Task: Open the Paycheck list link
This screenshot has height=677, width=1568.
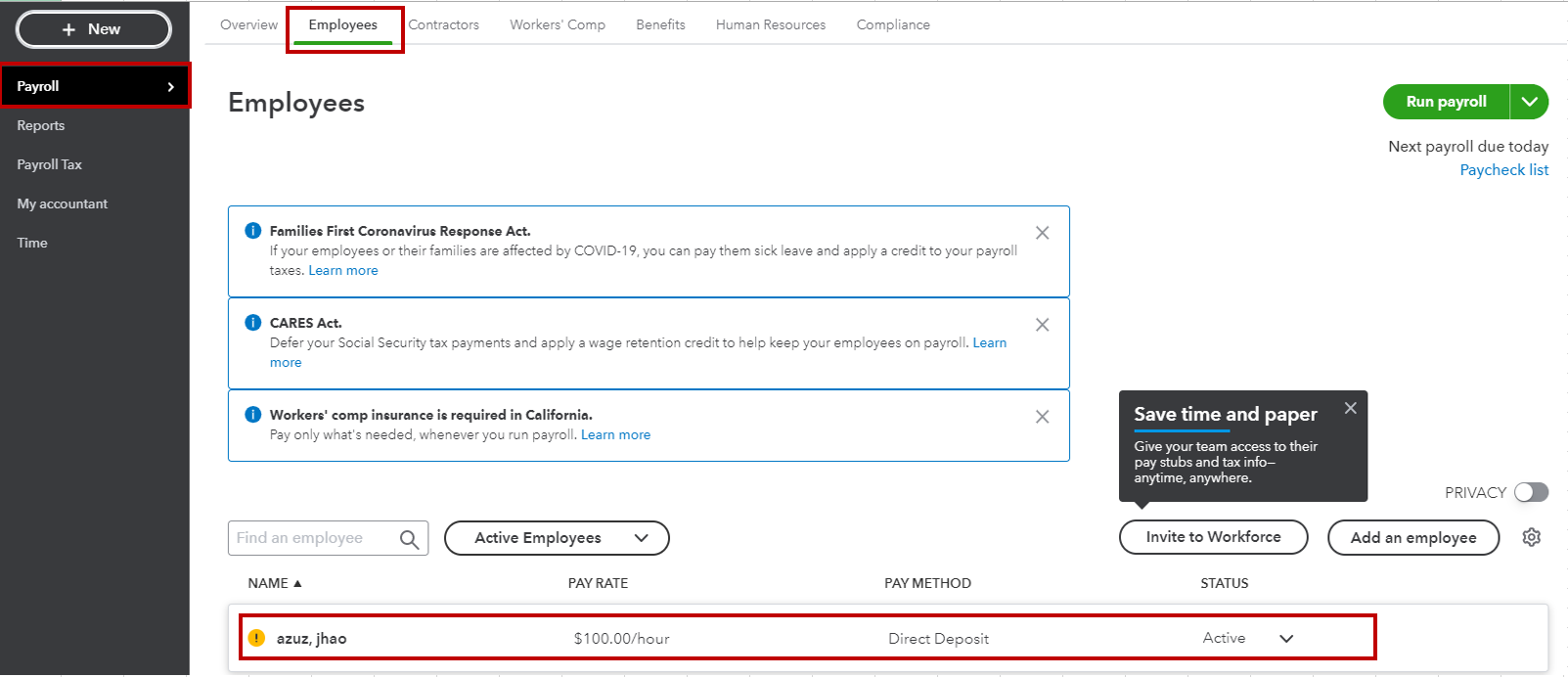Action: pos(1503,170)
